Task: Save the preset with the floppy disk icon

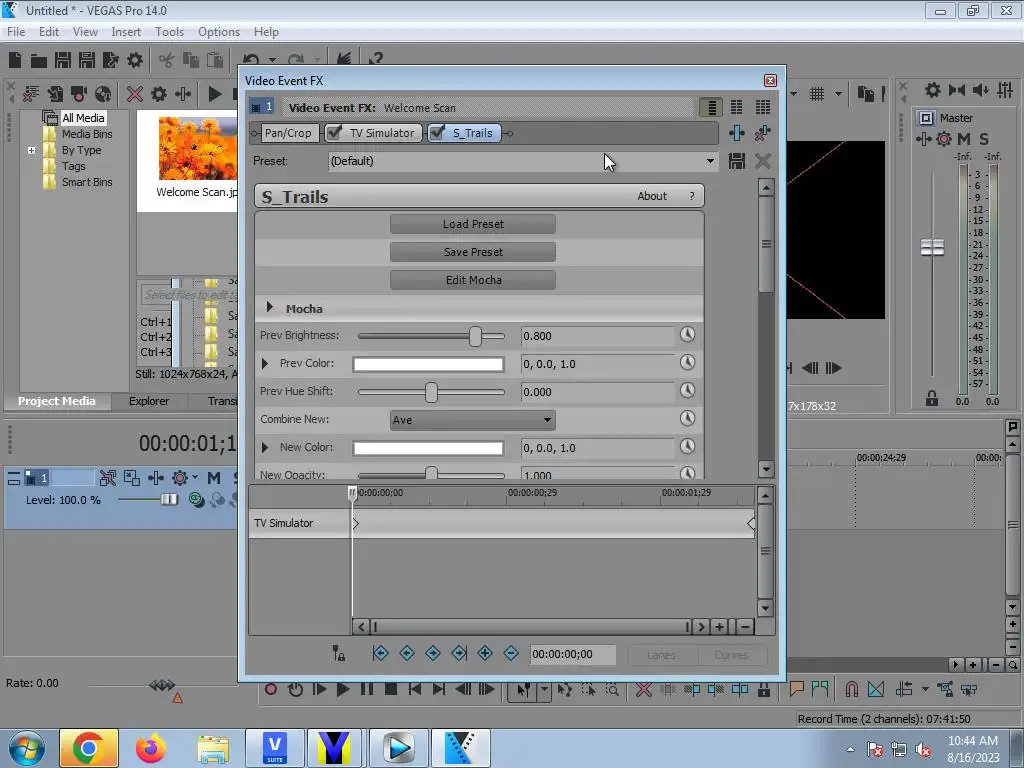Action: point(737,161)
